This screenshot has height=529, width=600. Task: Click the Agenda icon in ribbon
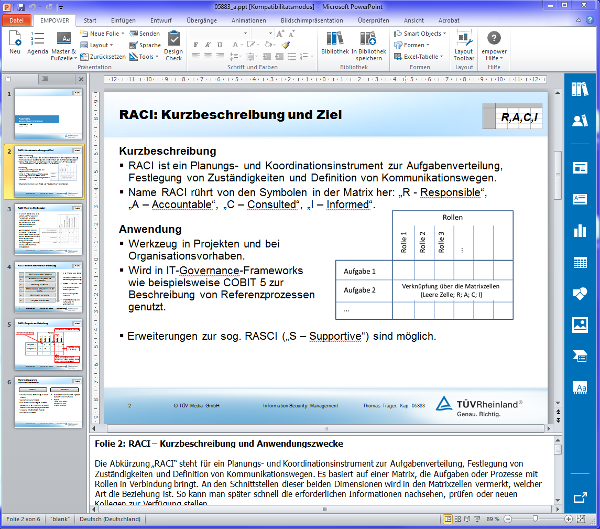click(38, 44)
